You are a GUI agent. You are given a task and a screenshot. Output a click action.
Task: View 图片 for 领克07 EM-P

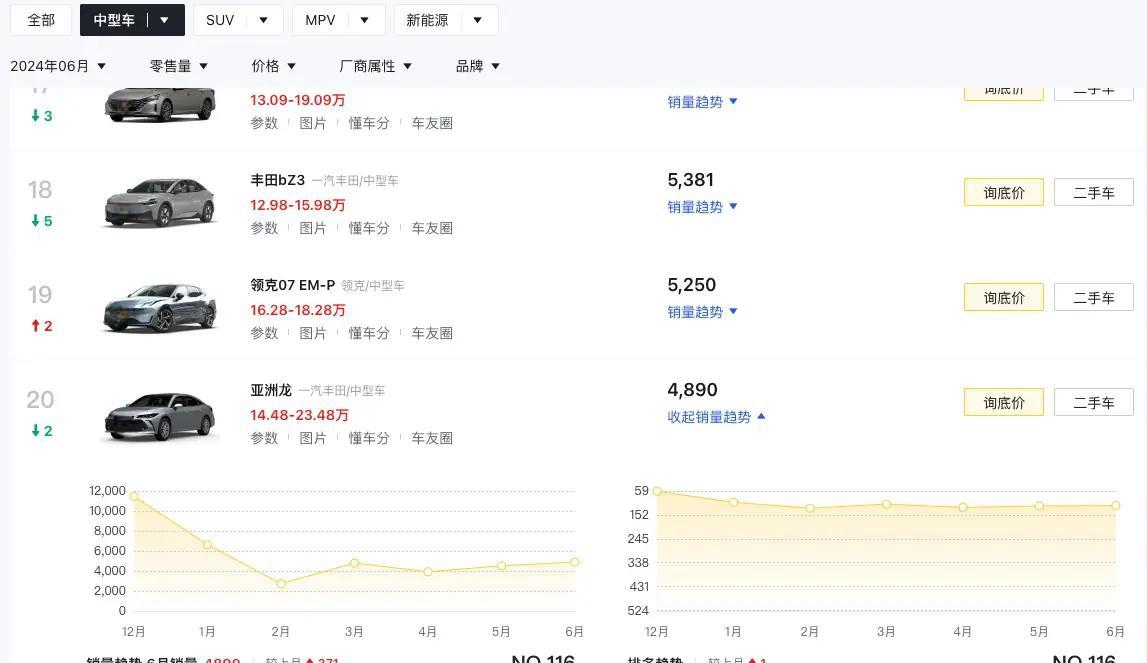tap(313, 333)
